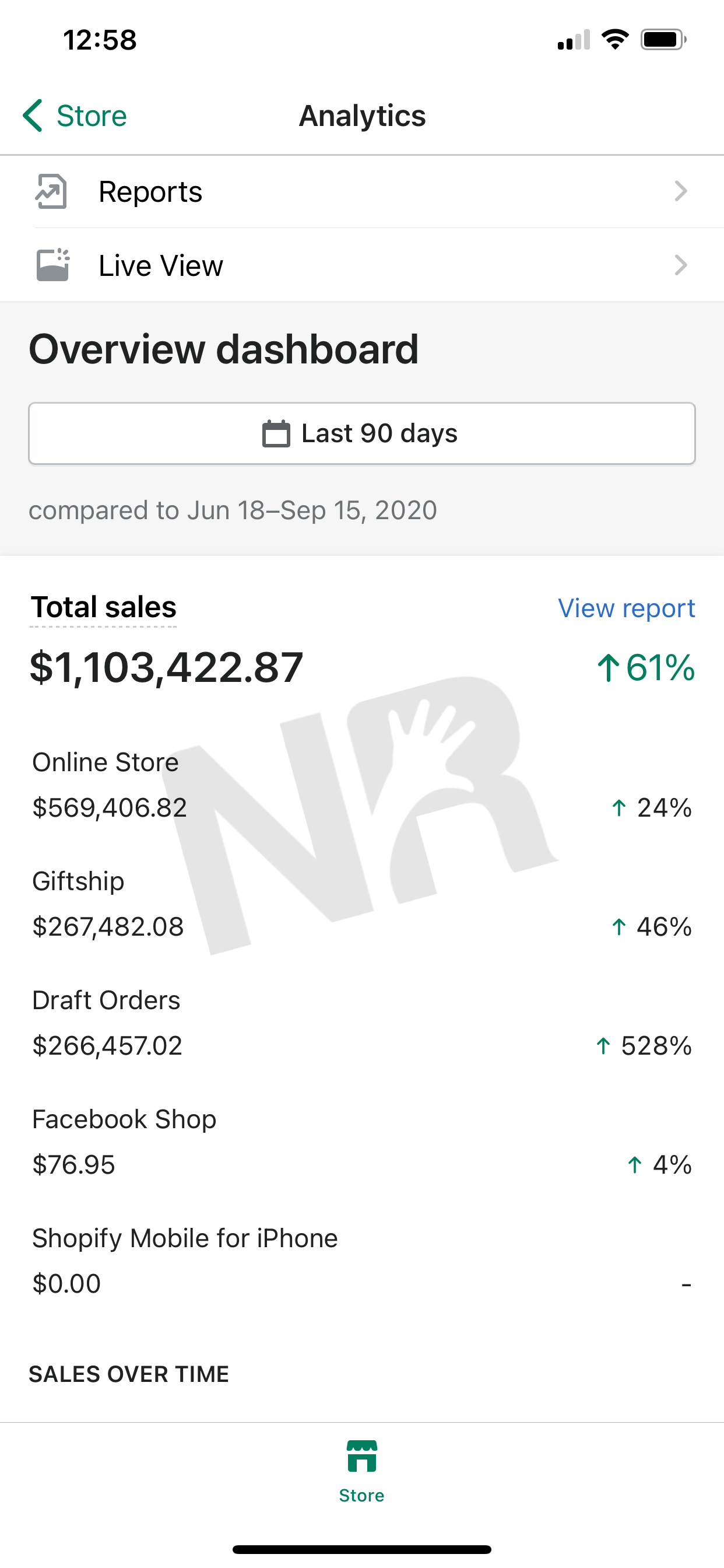Expand Reports via right chevron

[681, 192]
